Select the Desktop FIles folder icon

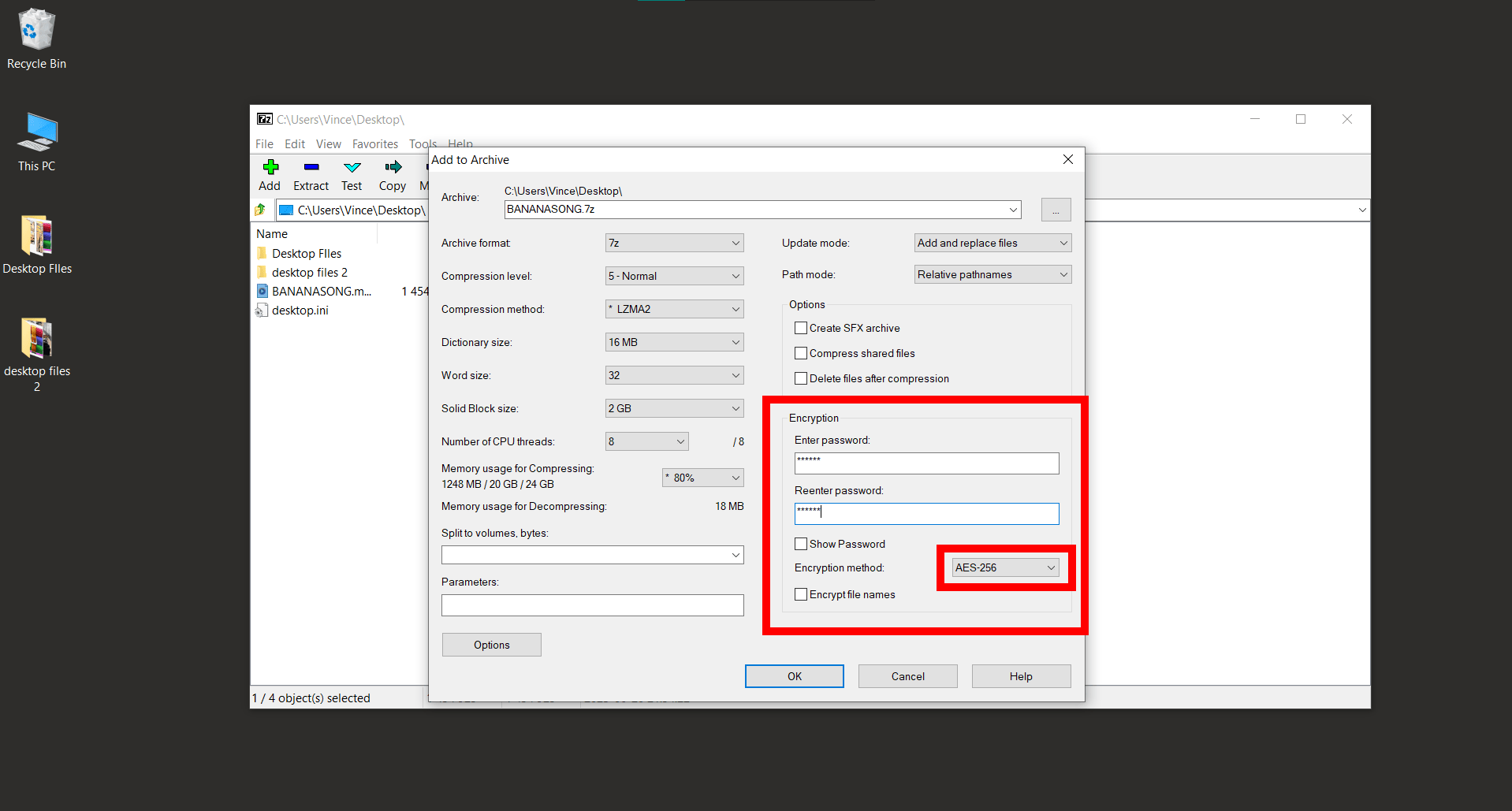tap(263, 253)
